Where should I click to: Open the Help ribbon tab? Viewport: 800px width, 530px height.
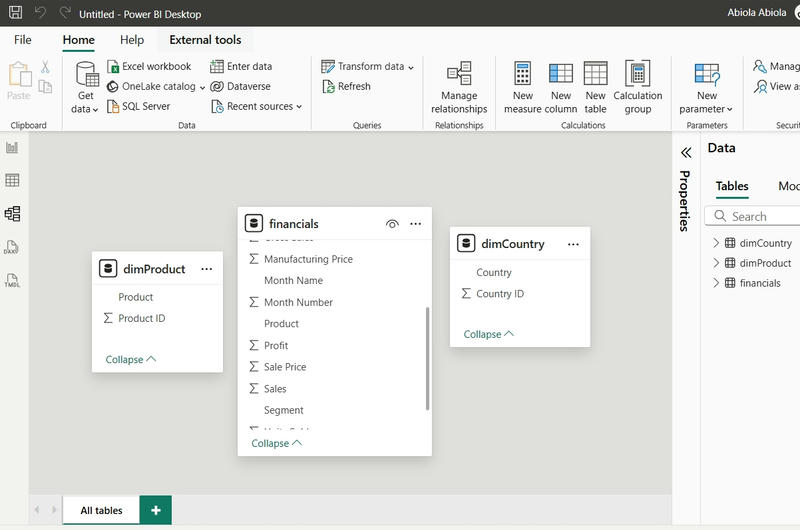[x=132, y=40]
